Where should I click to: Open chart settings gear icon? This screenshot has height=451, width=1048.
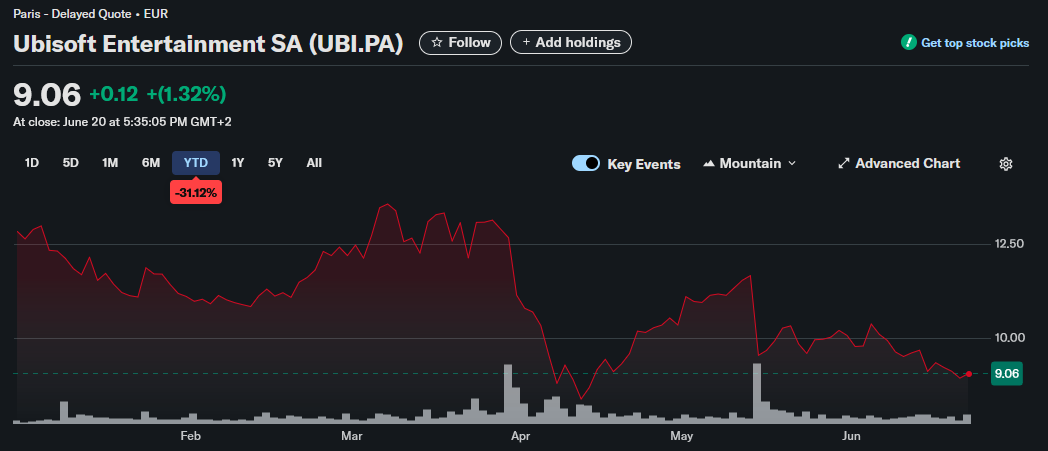click(1005, 164)
